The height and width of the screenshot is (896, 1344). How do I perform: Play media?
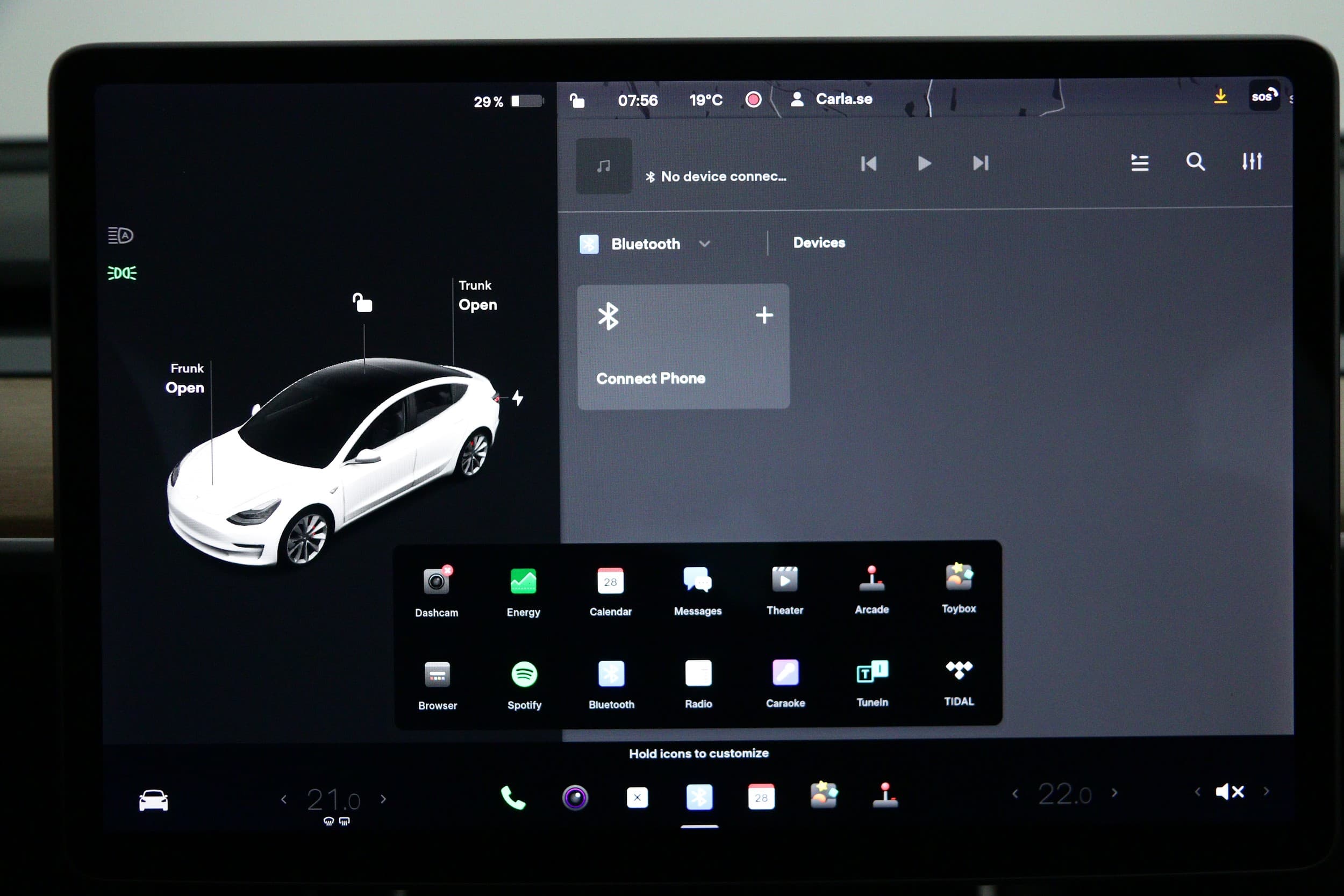point(925,163)
